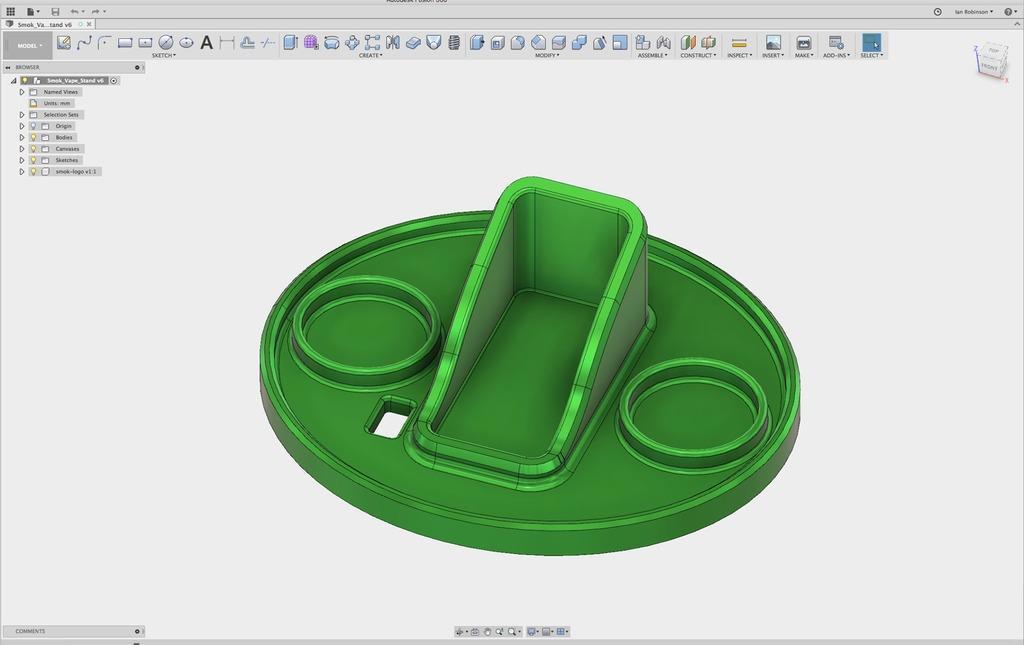Open the MODIFY menu dropdown
This screenshot has height=645, width=1024.
tap(547, 55)
